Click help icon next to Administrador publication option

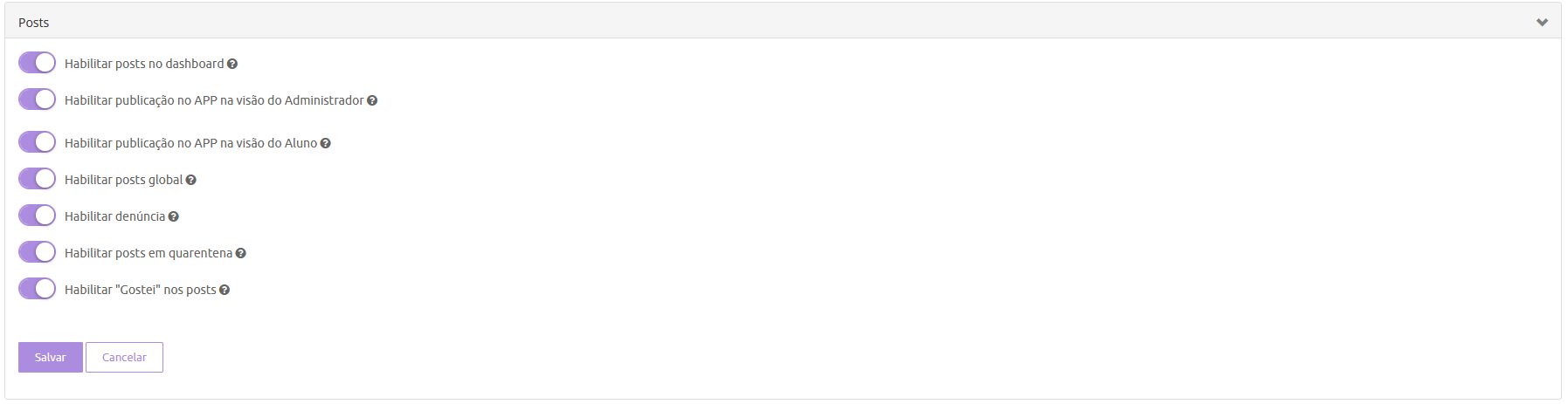coord(372,100)
